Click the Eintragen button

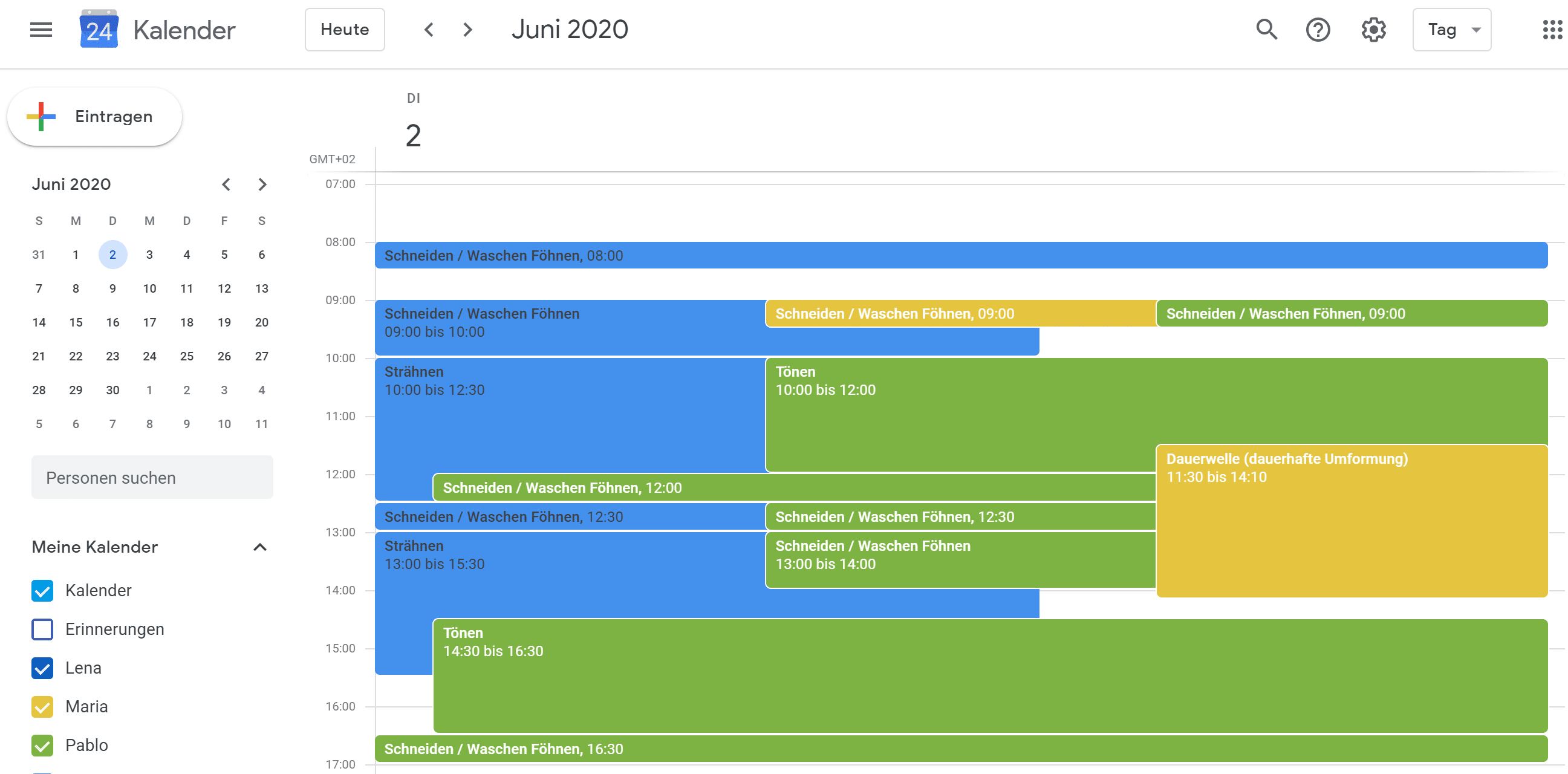113,116
